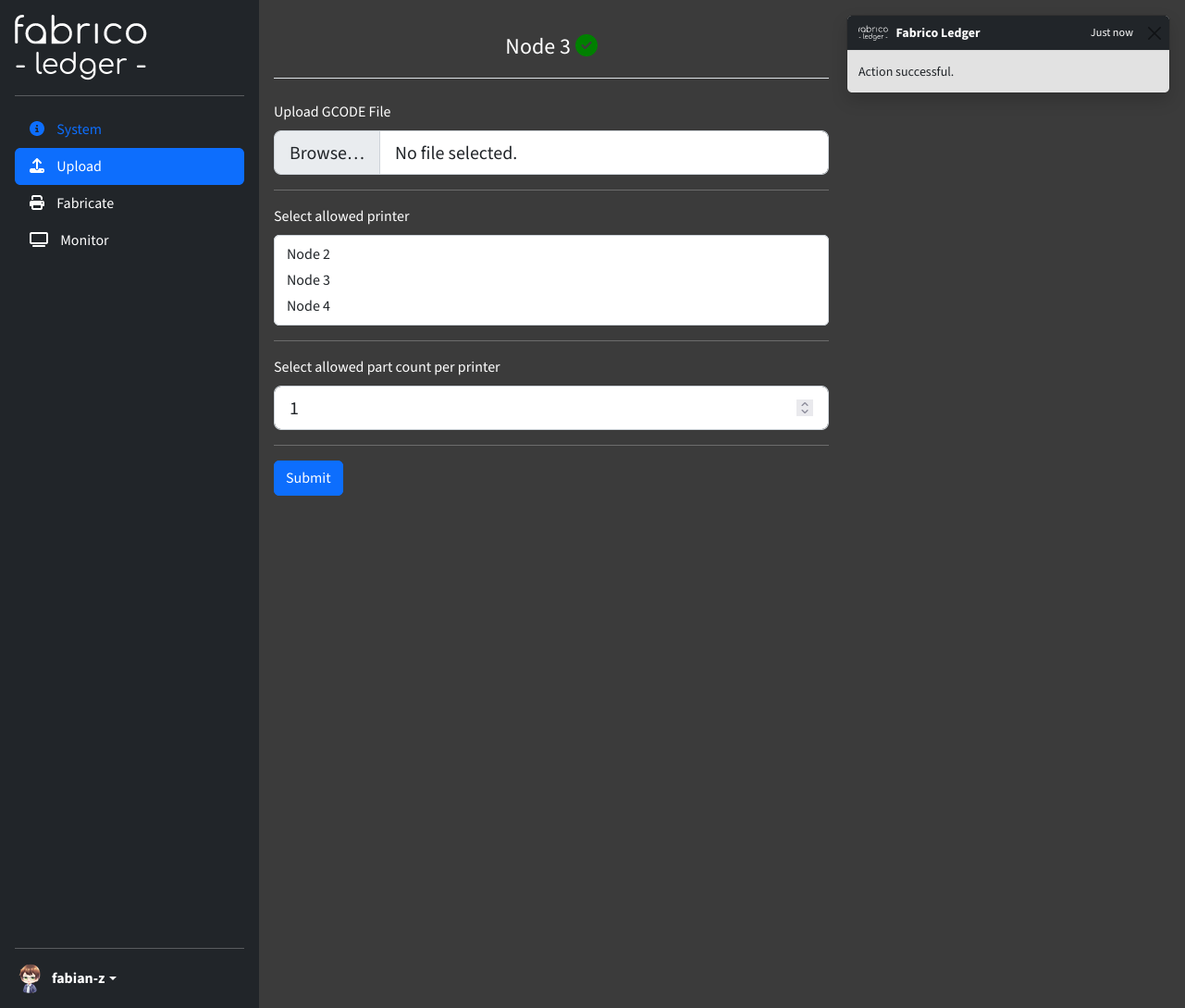Click the Browse… file button
Viewport: 1185px width, 1008px height.
(x=327, y=153)
